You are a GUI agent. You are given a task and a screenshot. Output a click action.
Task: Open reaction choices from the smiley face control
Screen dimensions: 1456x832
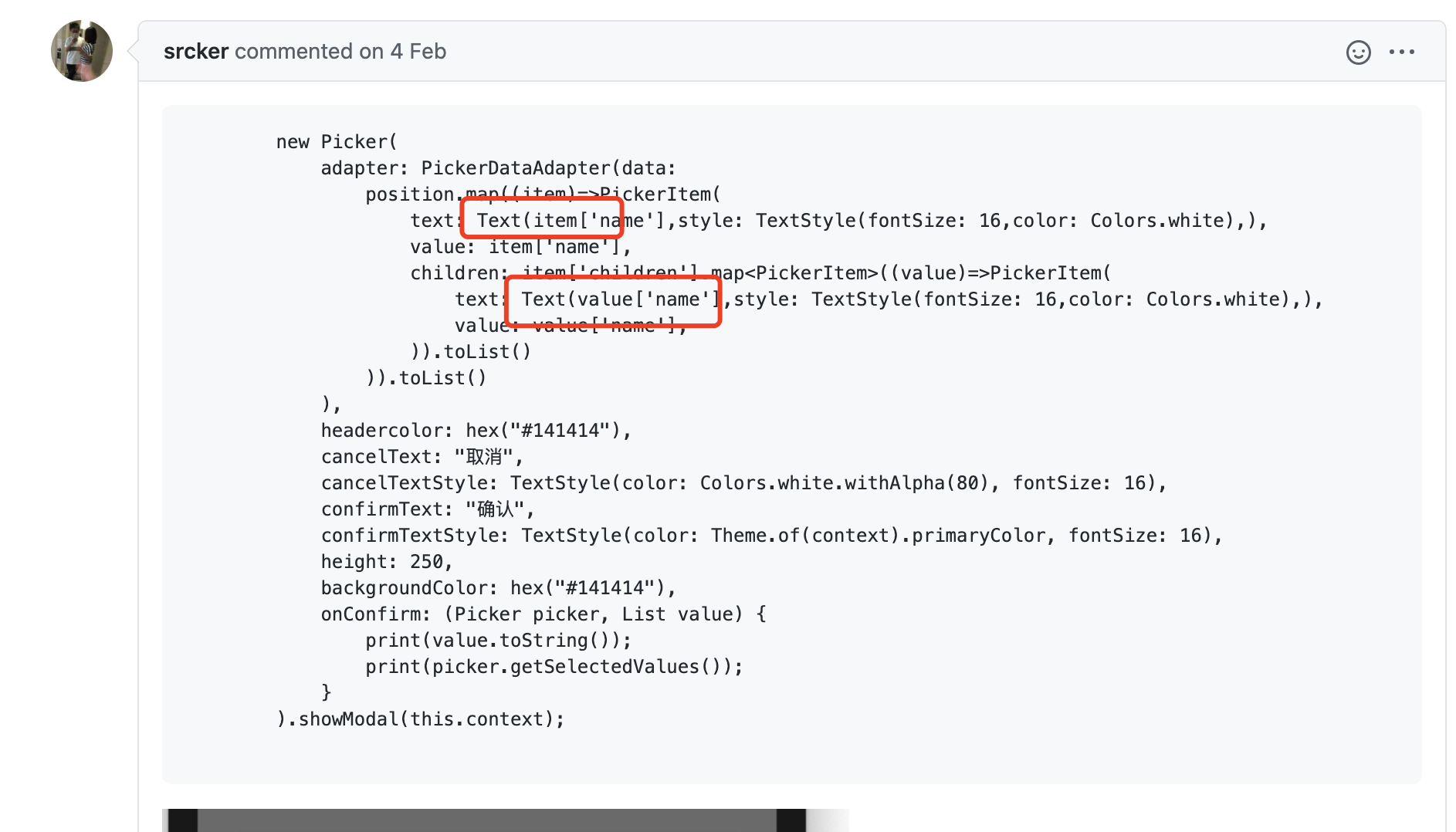(x=1358, y=52)
